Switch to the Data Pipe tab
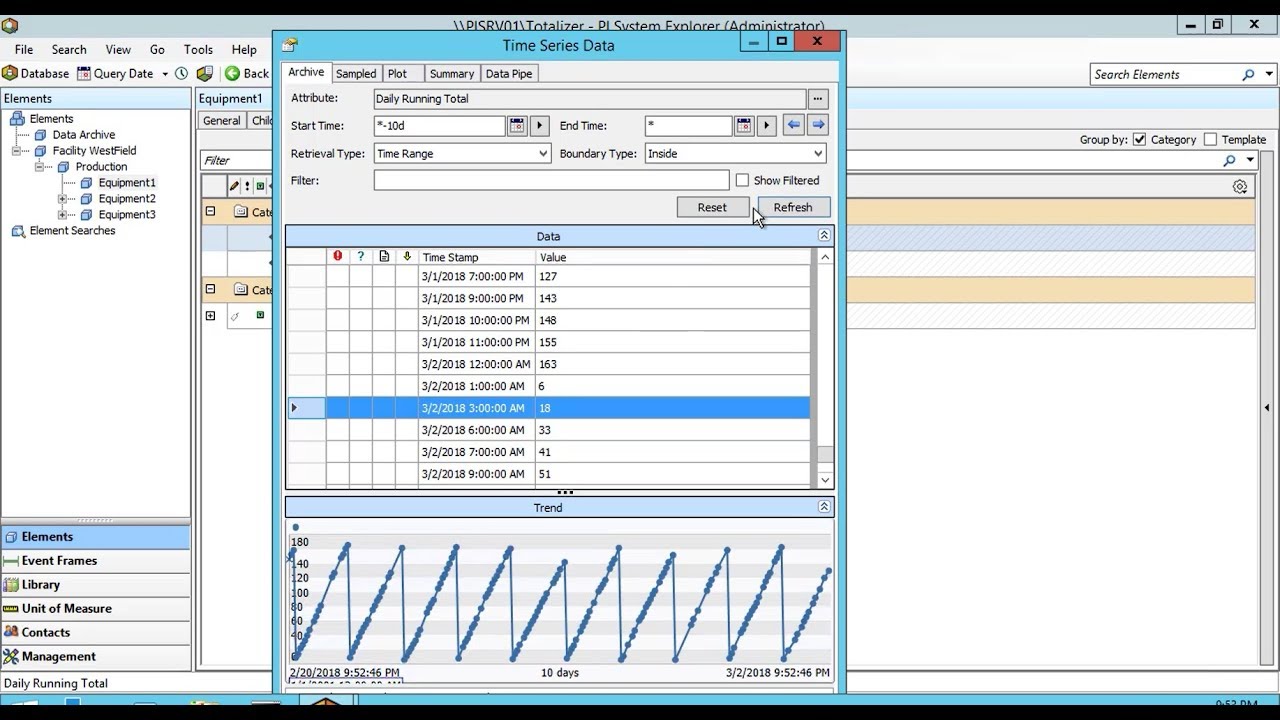1280x720 pixels. (x=509, y=74)
